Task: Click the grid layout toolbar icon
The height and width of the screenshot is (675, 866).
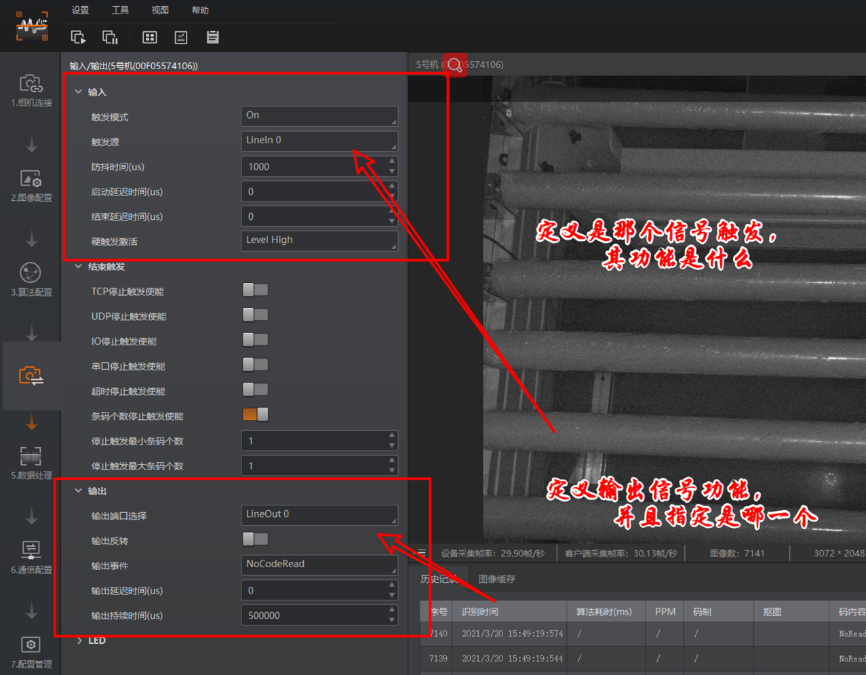Action: [x=150, y=37]
